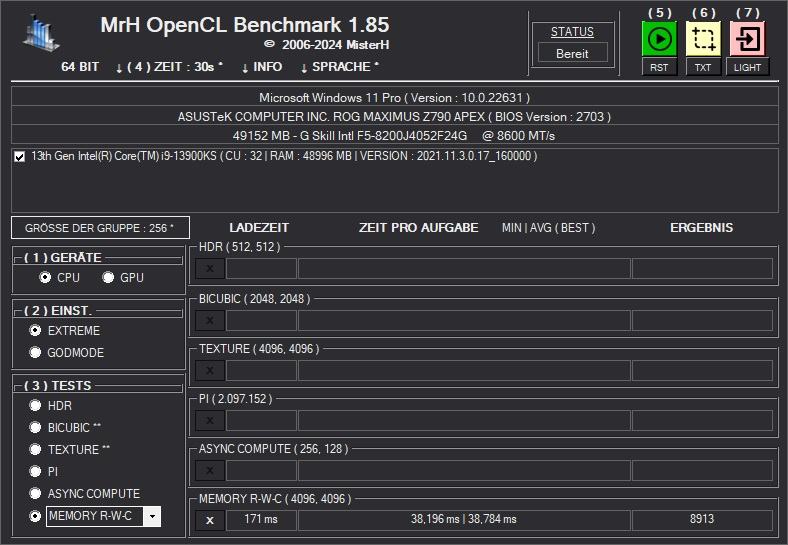Expand the MEMORY R-W-C combo box arrow
This screenshot has height=545, width=788.
(x=152, y=516)
